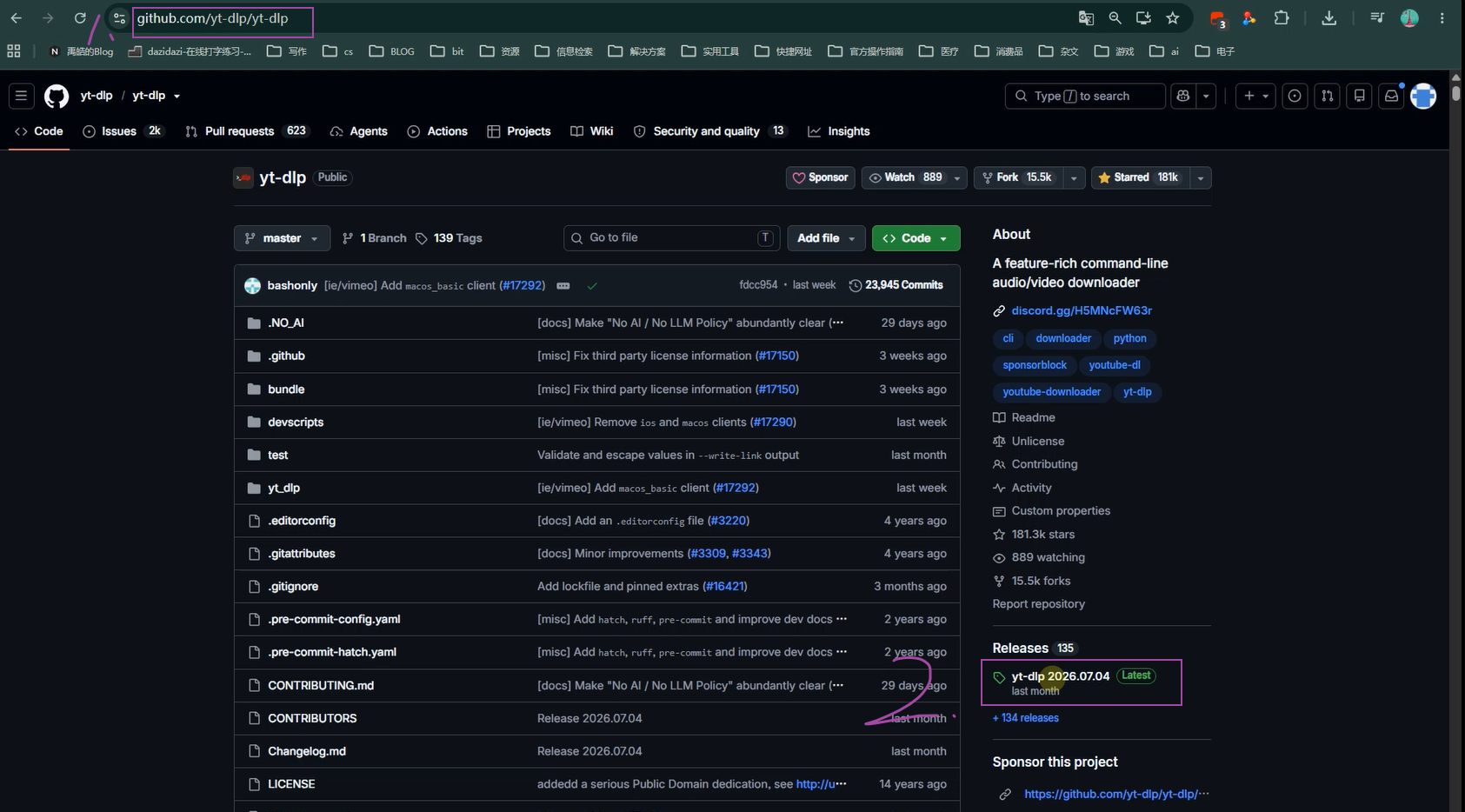Open the 实用工具 bookmark folder
This screenshot has height=812, width=1465.
click(710, 51)
